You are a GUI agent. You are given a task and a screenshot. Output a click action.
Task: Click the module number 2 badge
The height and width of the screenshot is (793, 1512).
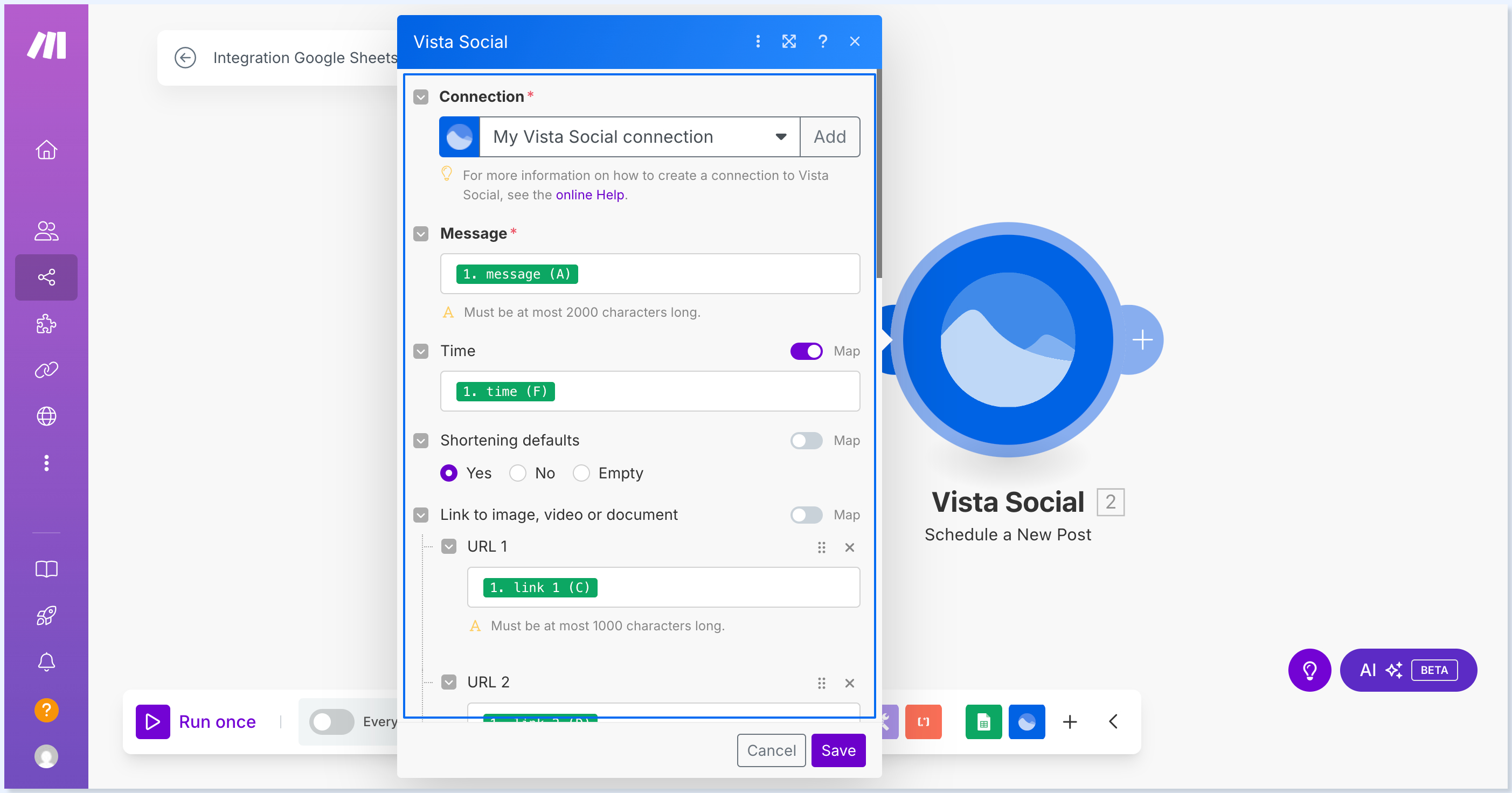(1110, 502)
